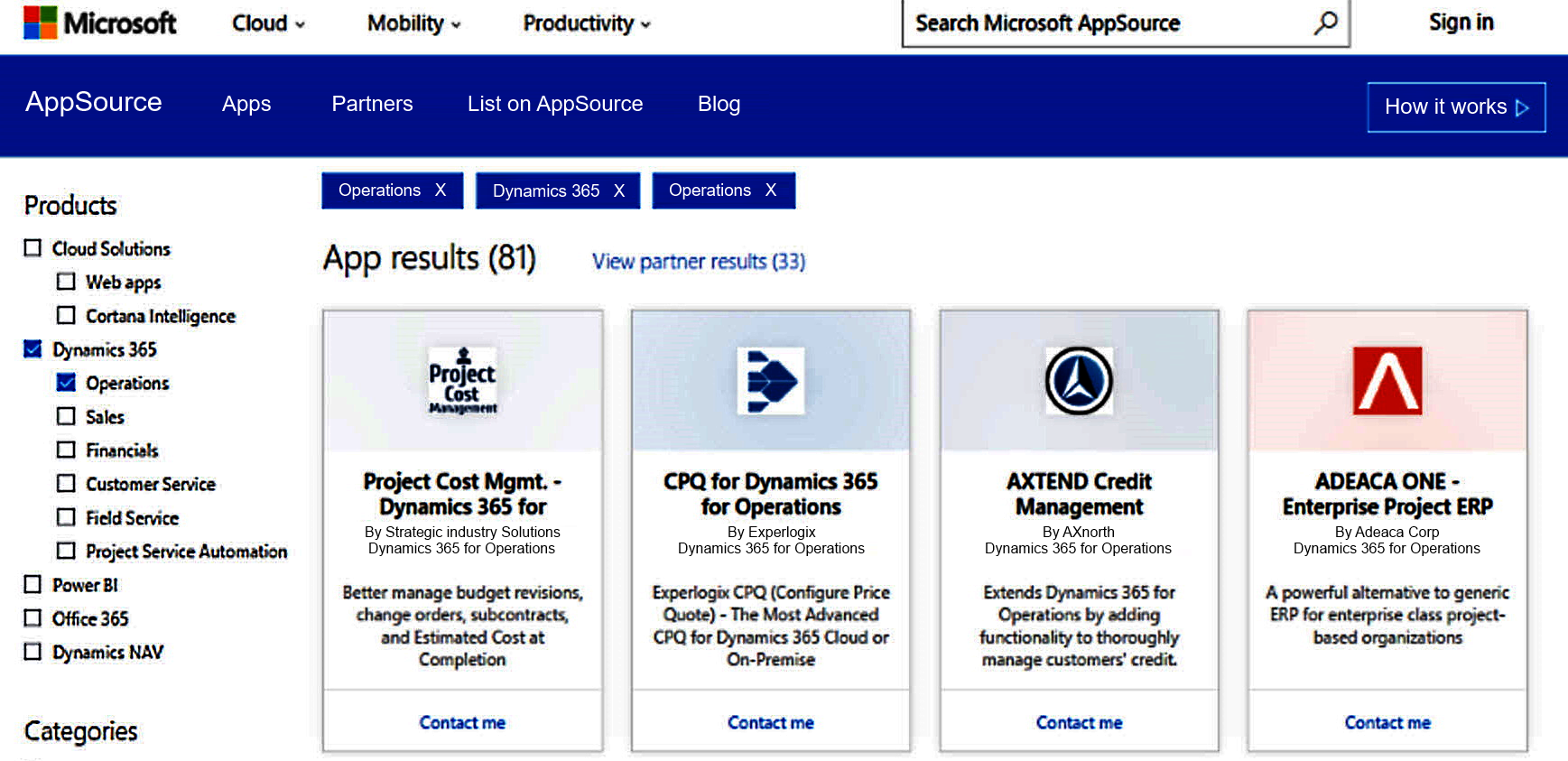1568x761 pixels.
Task: Go to AppSource home
Action: click(x=94, y=102)
